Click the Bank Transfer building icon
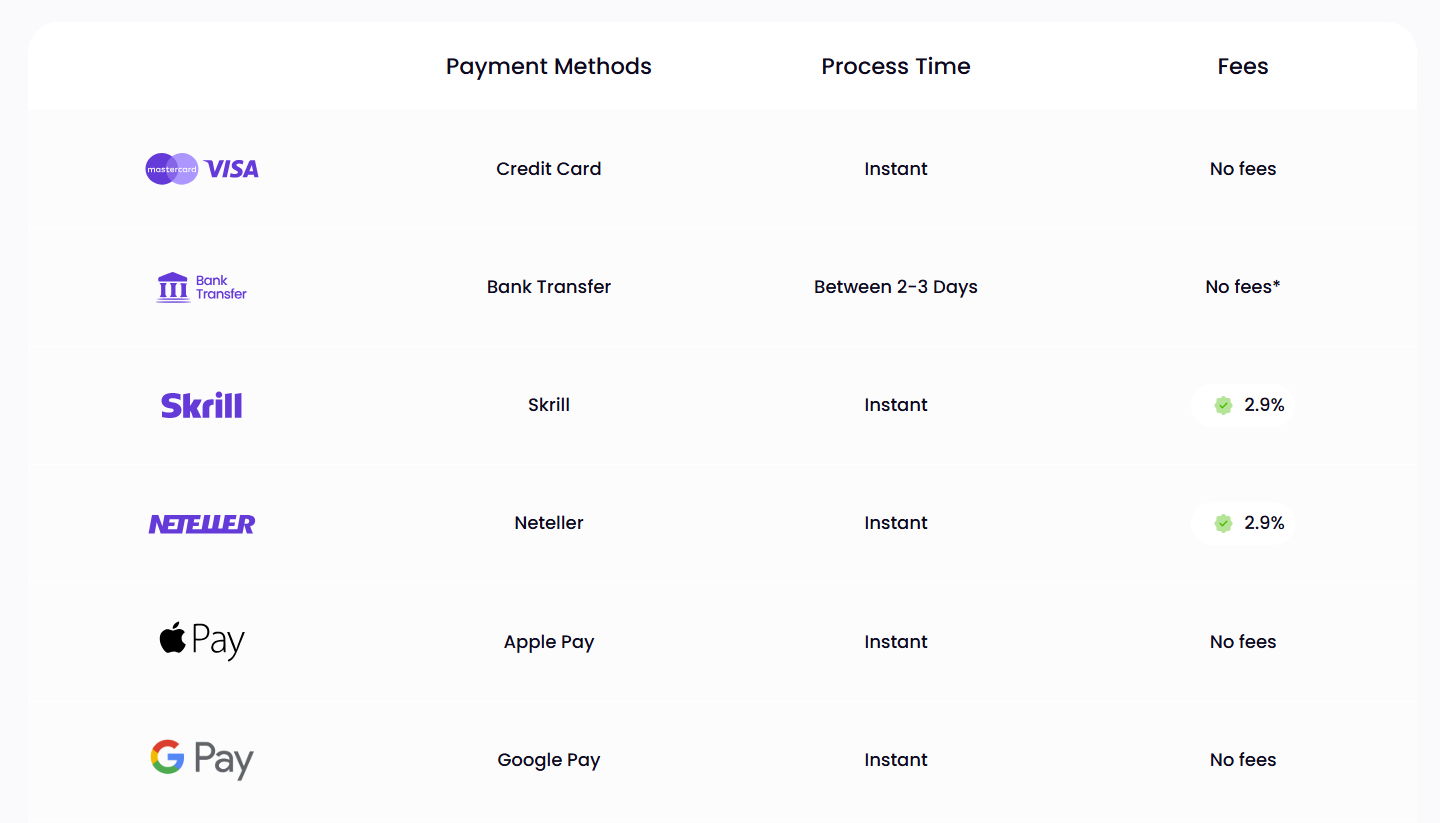This screenshot has height=823, width=1440. tap(173, 287)
